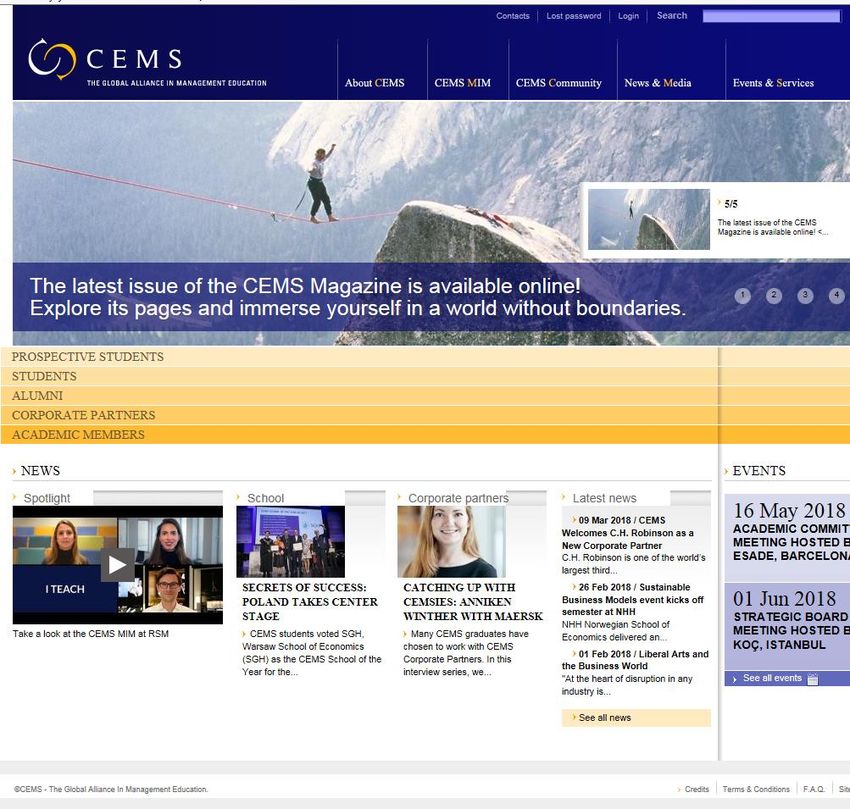850x809 pixels.
Task: Click the CEMS Magazine banner thumbnail
Action: [648, 219]
